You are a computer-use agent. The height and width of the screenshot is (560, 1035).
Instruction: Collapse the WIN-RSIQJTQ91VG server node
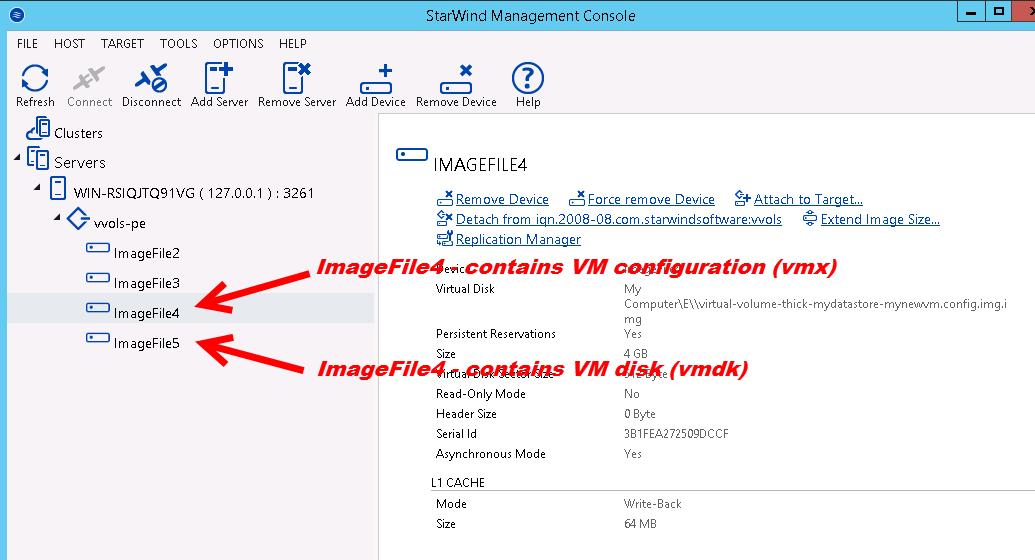point(38,188)
